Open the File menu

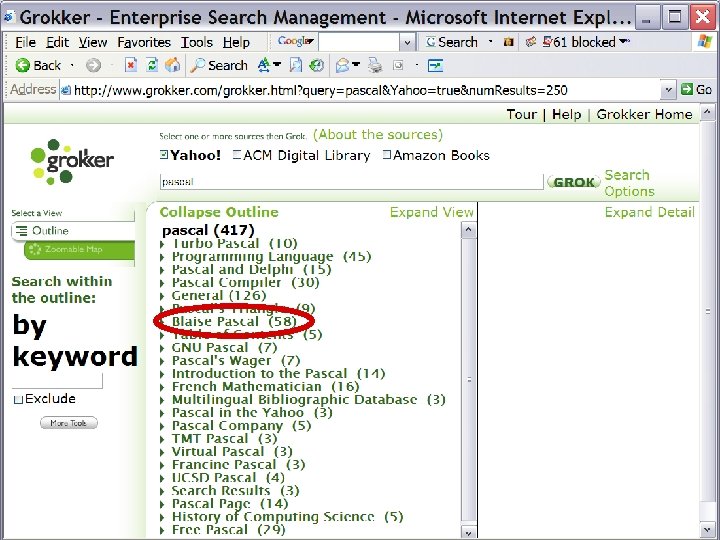click(25, 42)
